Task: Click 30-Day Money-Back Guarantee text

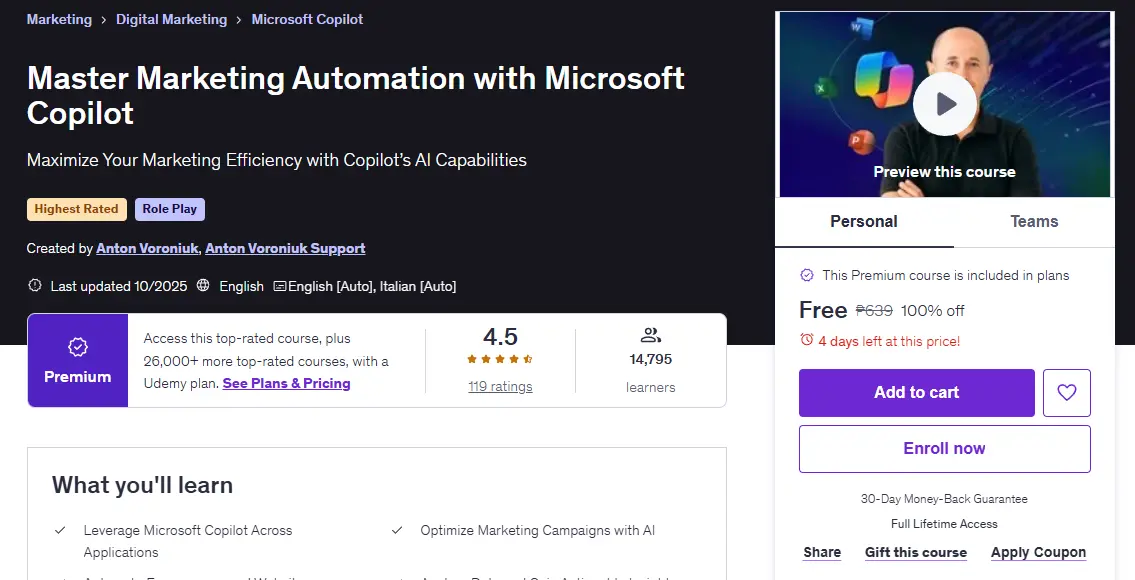Action: point(944,499)
